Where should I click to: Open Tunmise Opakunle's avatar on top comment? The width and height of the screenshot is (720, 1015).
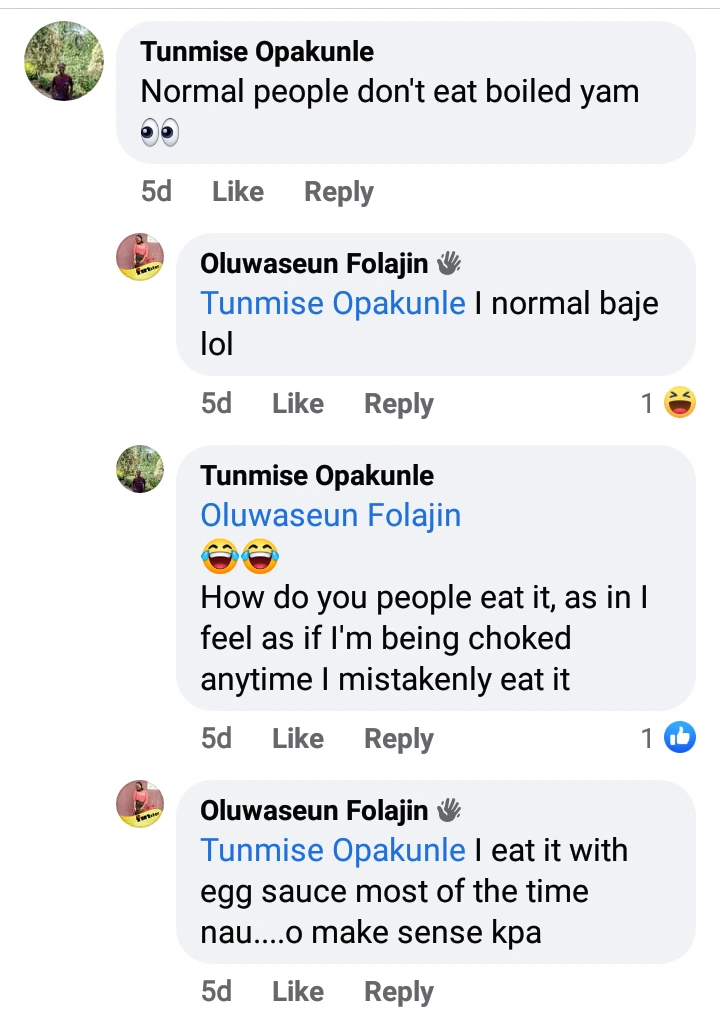click(64, 61)
